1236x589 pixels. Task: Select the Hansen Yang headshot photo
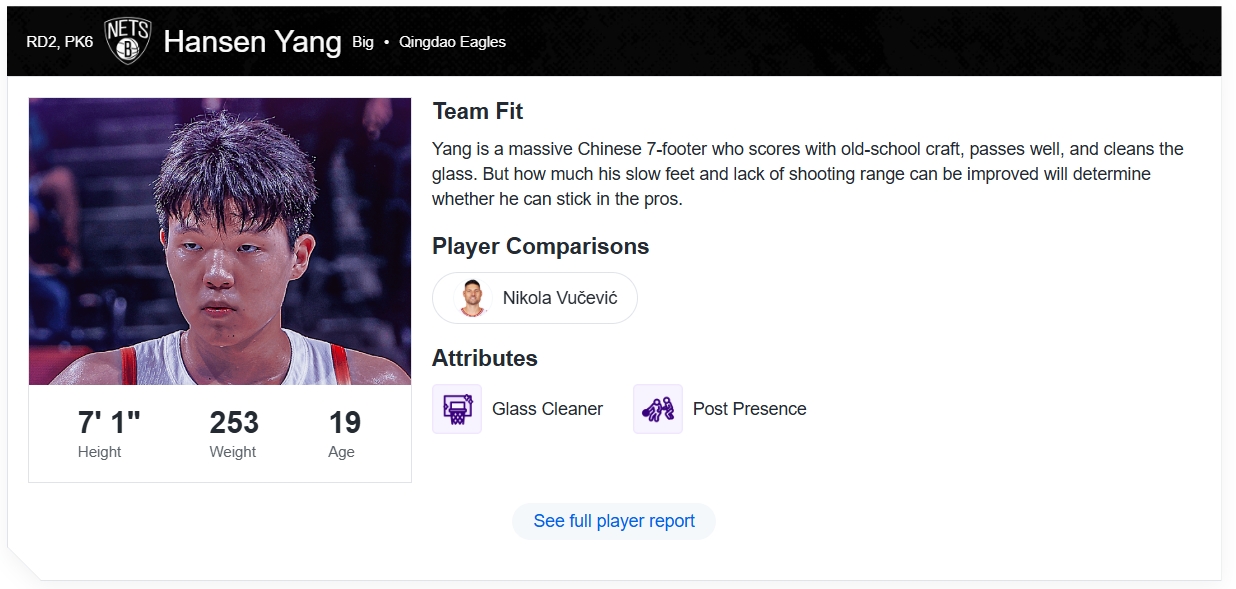[x=220, y=241]
